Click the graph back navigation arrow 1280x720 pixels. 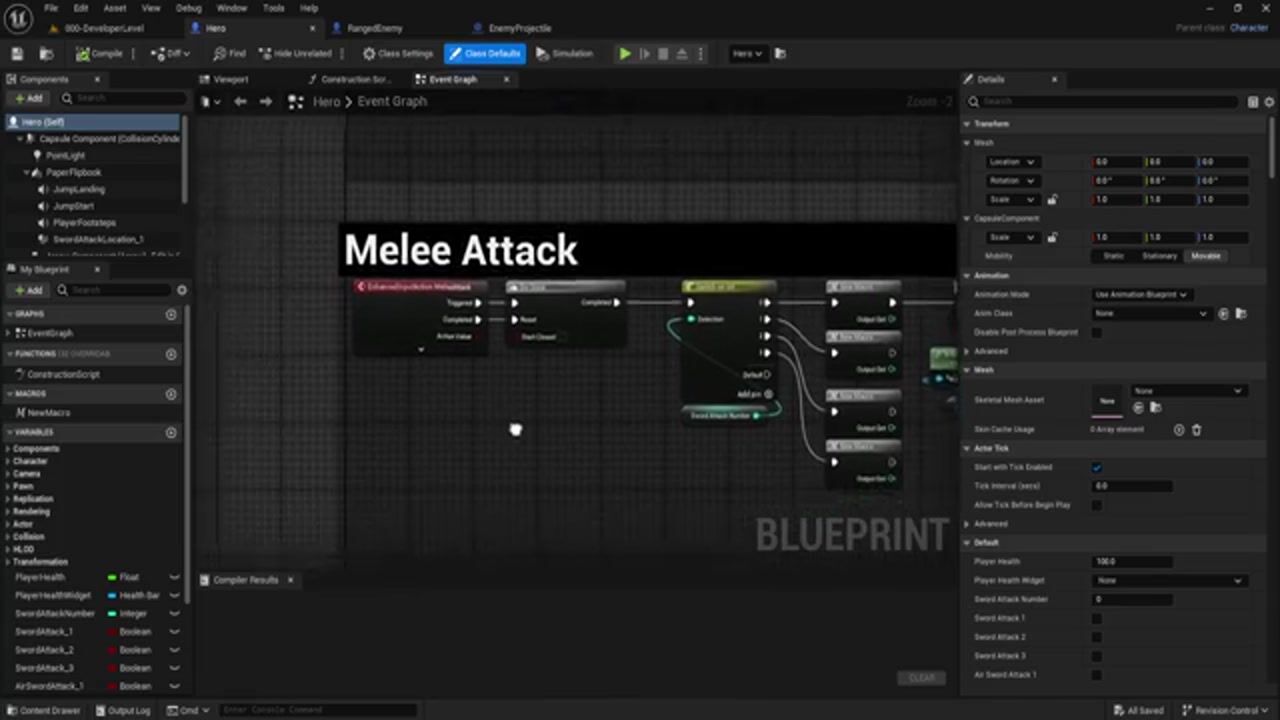coord(240,102)
